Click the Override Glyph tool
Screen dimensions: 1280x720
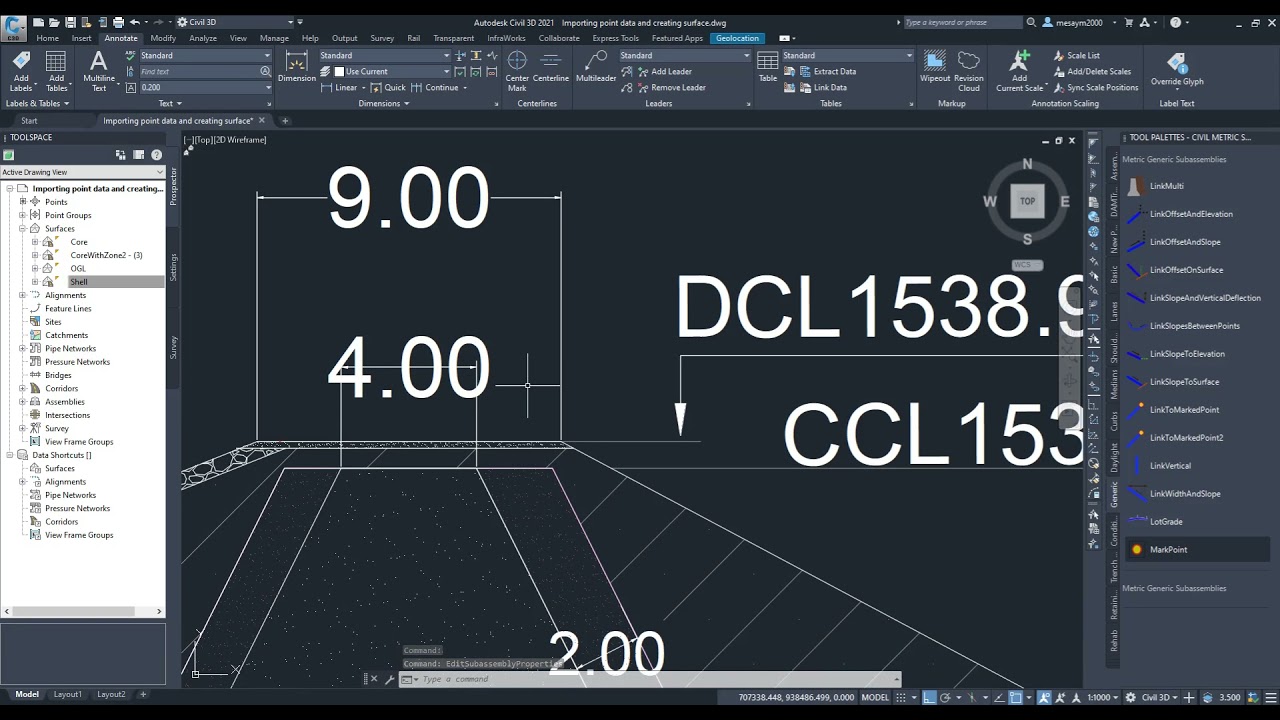click(x=1177, y=68)
